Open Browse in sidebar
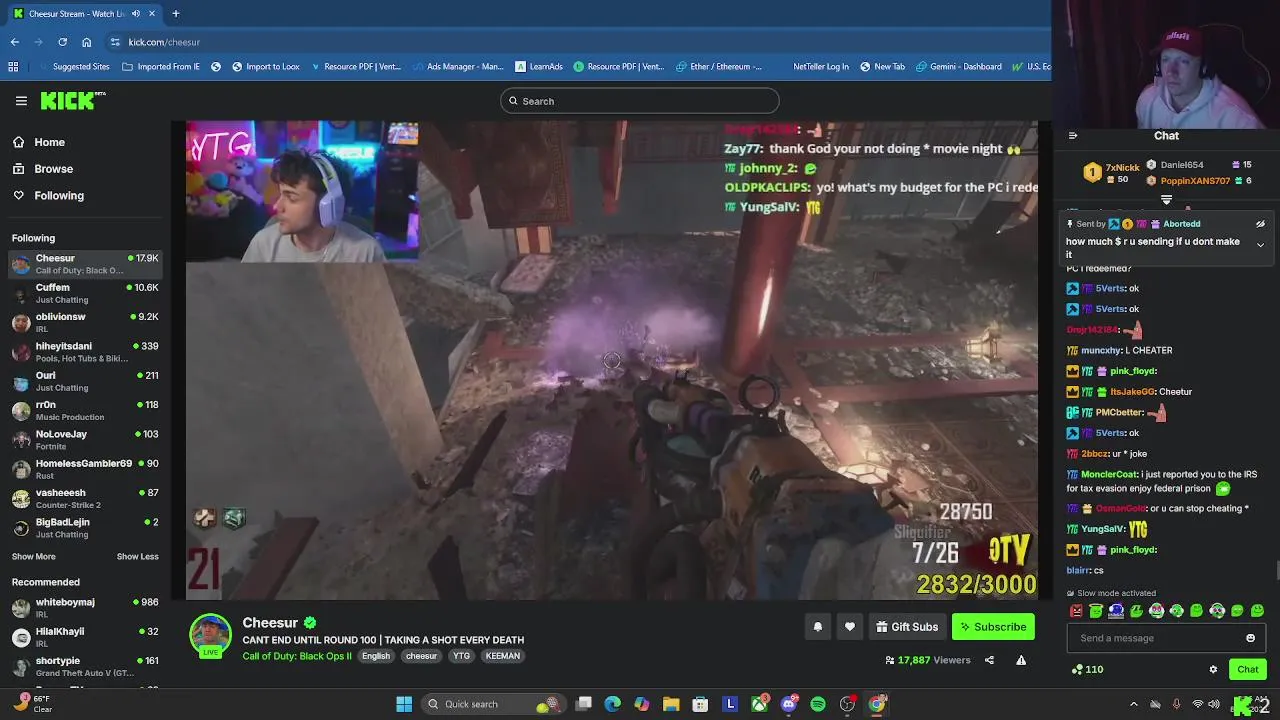Viewport: 1280px width, 720px height. pyautogui.click(x=42, y=169)
